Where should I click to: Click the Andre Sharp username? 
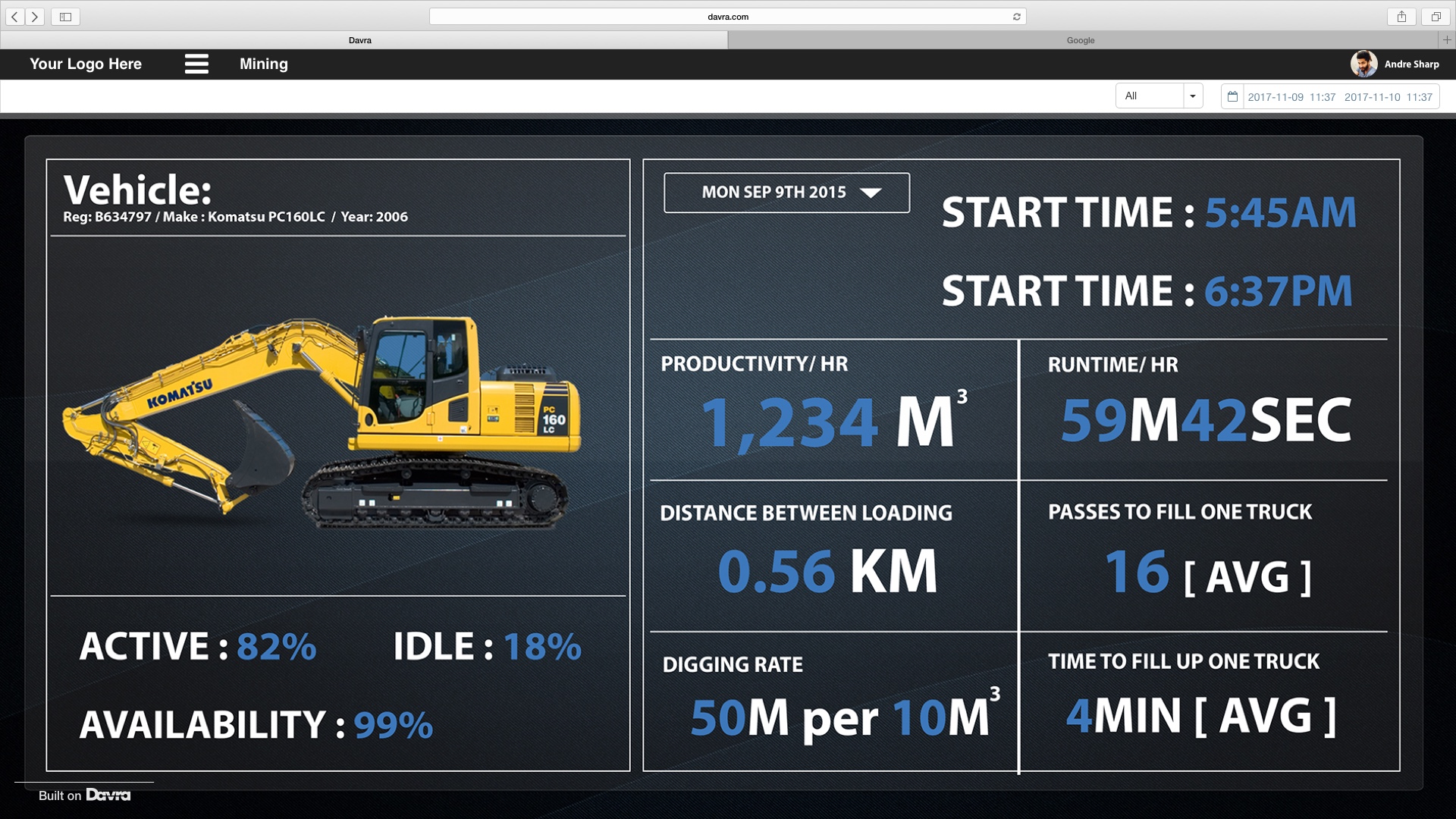[x=1411, y=64]
